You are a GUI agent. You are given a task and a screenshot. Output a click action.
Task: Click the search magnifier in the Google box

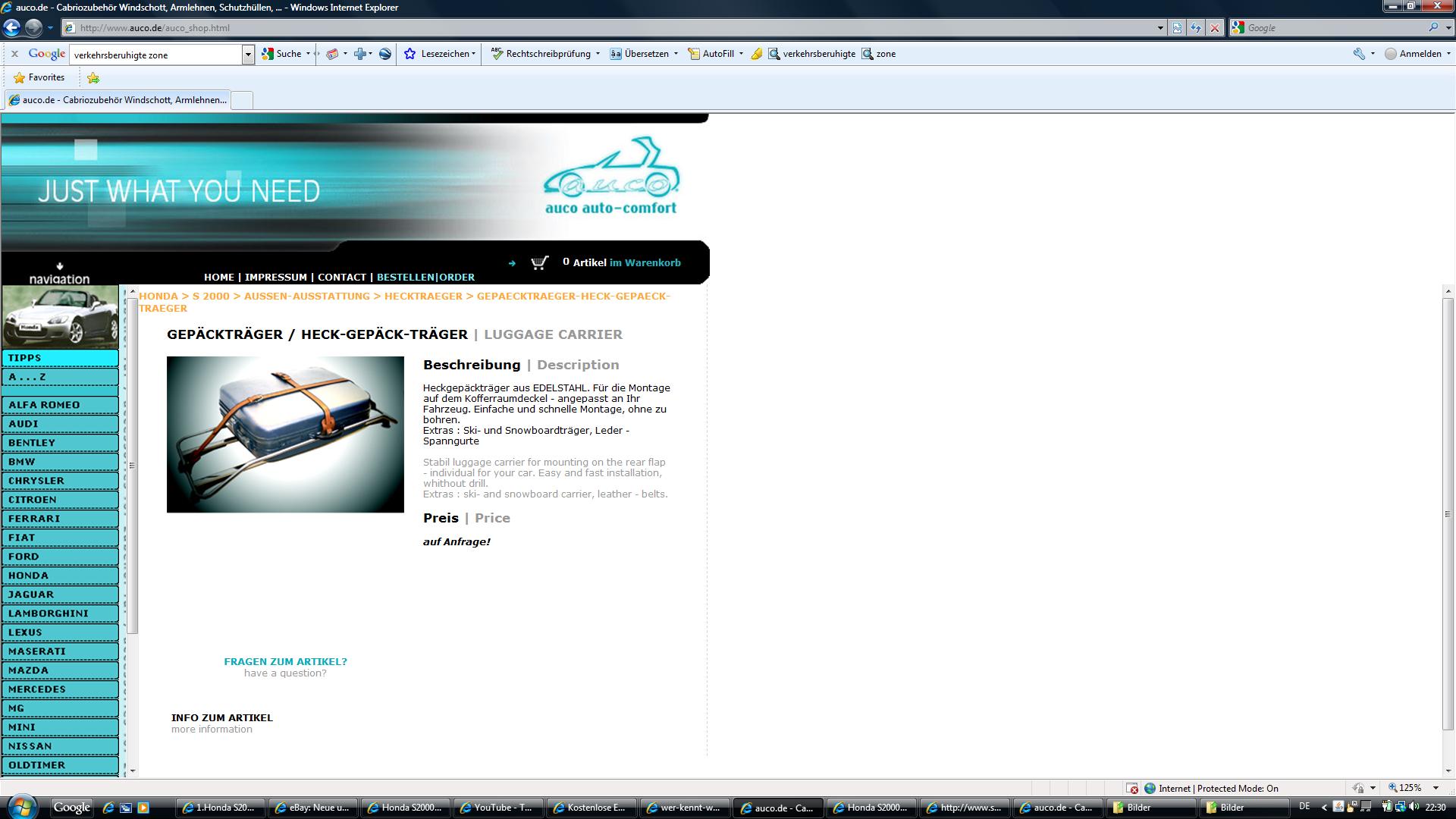(x=1433, y=27)
